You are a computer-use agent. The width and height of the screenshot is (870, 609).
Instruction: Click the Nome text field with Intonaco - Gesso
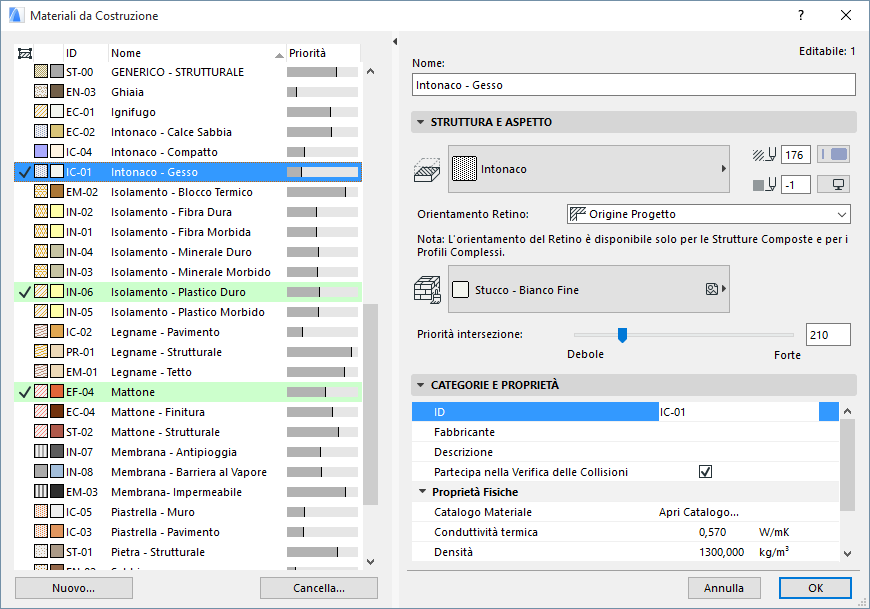tap(634, 85)
